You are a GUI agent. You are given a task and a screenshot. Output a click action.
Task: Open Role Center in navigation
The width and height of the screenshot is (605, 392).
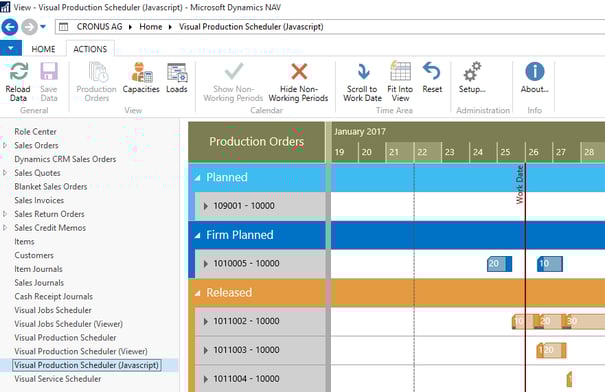[x=35, y=132]
